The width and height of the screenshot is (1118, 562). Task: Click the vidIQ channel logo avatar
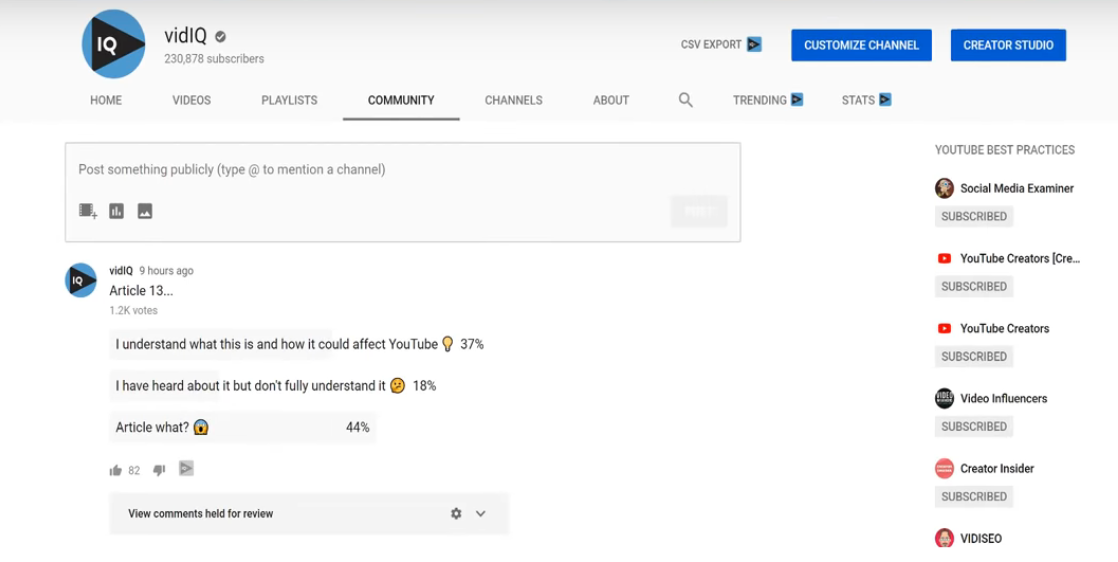(113, 44)
